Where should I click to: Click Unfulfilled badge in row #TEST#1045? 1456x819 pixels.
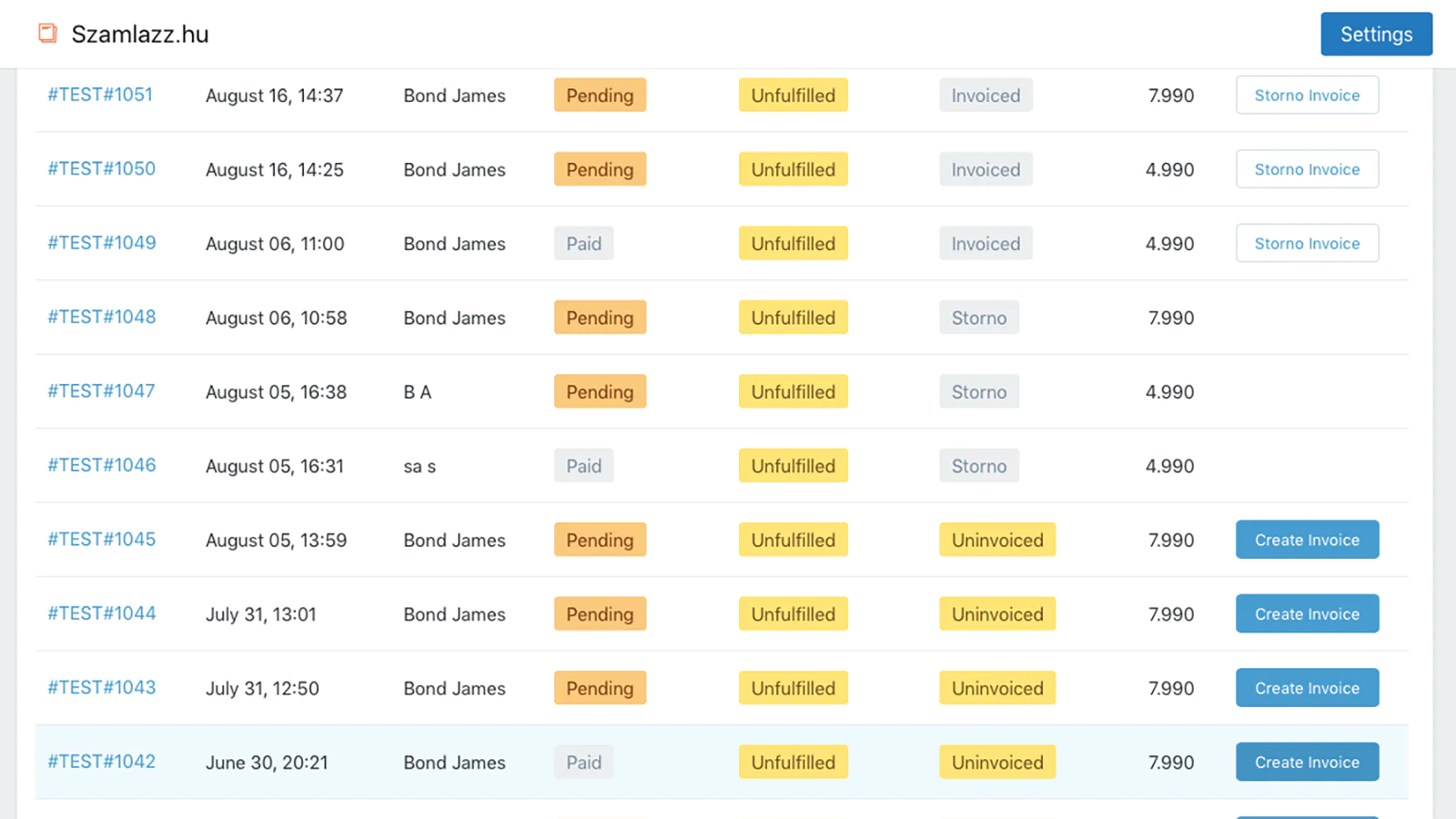pos(793,540)
